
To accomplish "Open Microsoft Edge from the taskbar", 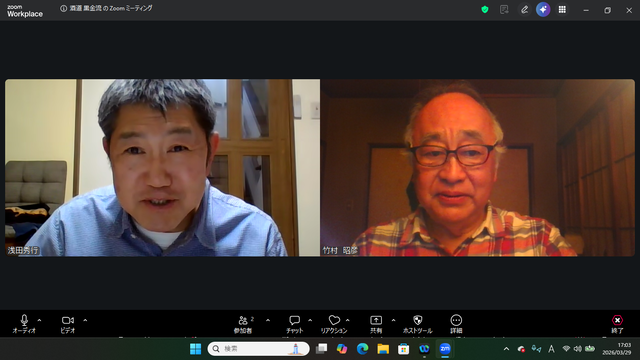I will tap(362, 349).
